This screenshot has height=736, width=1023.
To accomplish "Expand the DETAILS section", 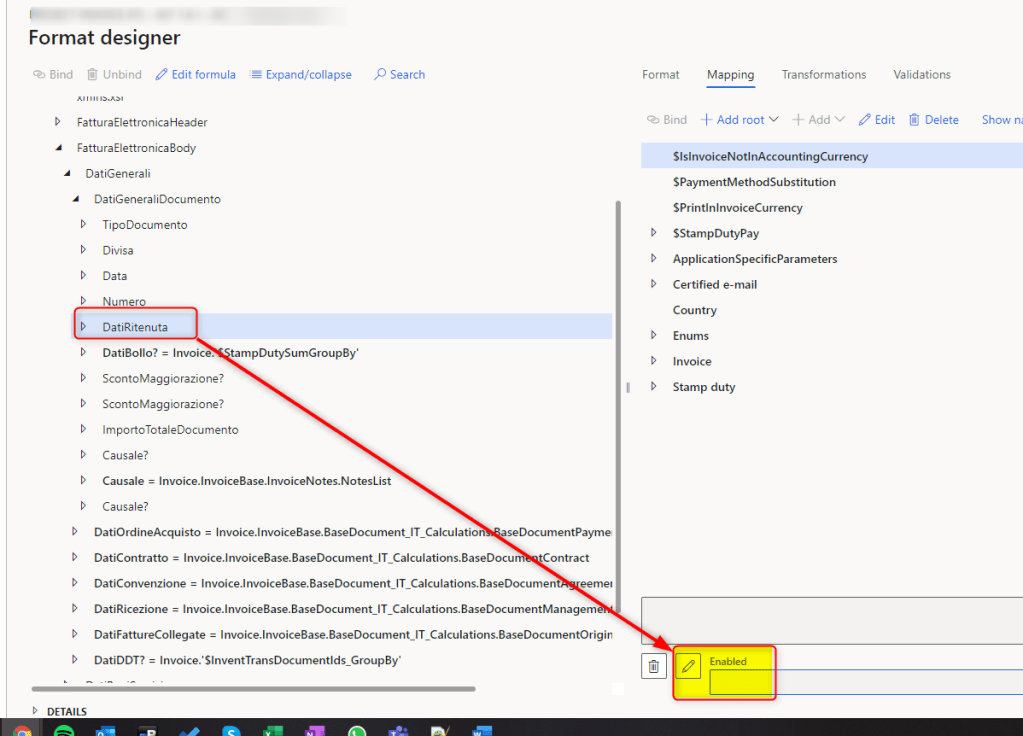I will pyautogui.click(x=36, y=711).
